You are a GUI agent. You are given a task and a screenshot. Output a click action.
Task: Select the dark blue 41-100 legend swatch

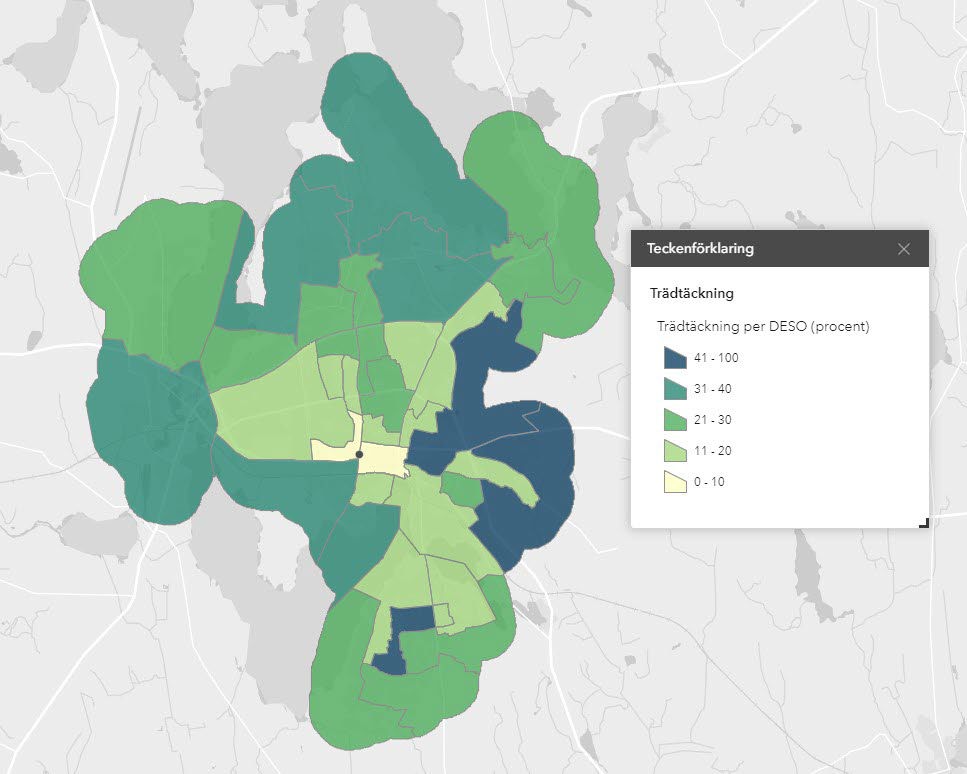pos(673,358)
